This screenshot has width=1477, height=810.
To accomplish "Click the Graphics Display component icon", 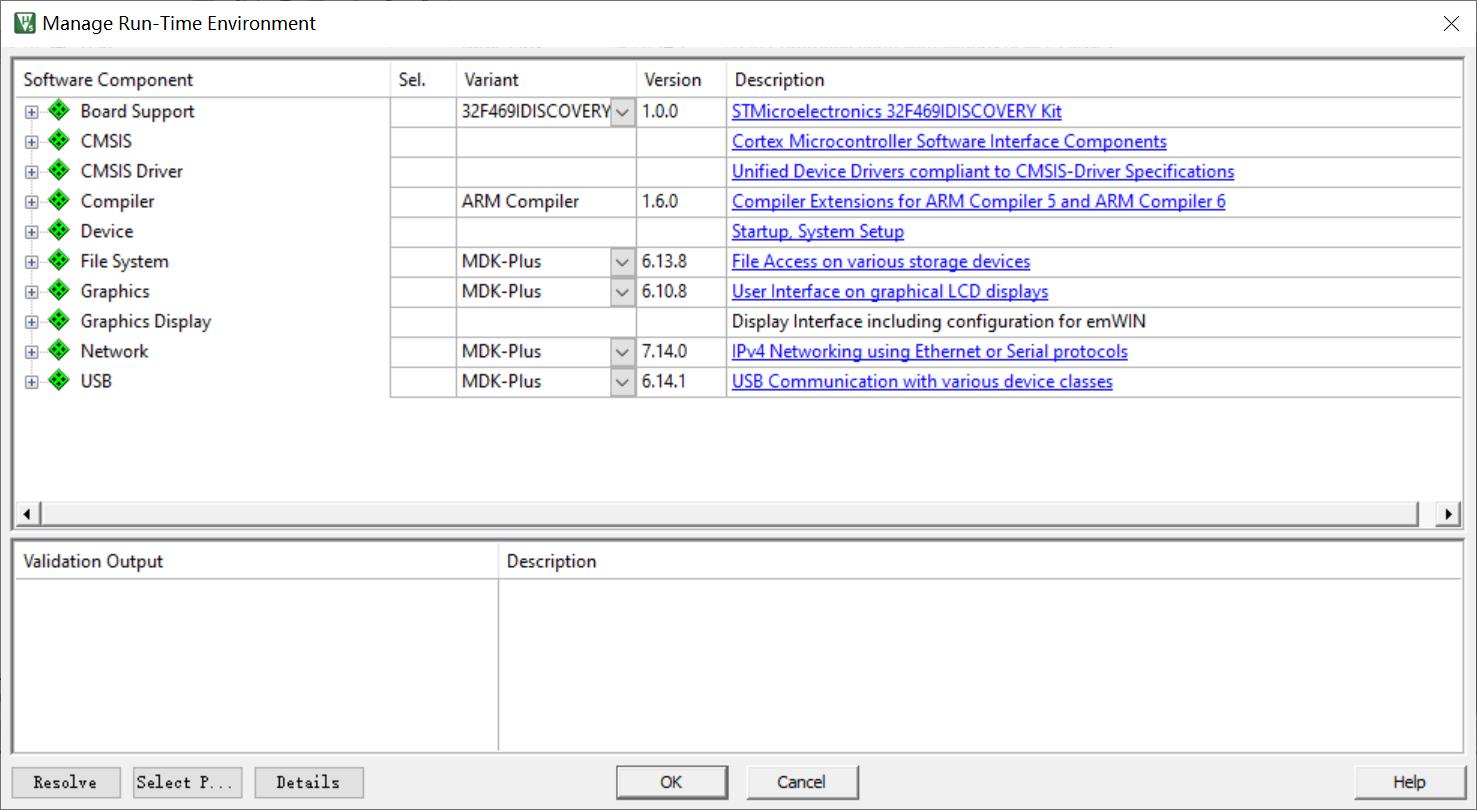I will click(59, 321).
